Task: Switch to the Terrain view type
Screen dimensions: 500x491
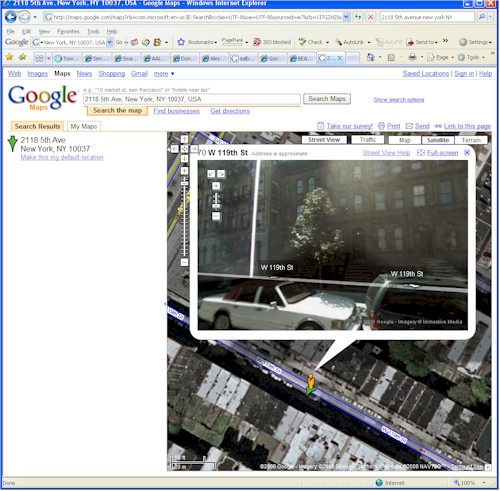Action: (x=471, y=140)
